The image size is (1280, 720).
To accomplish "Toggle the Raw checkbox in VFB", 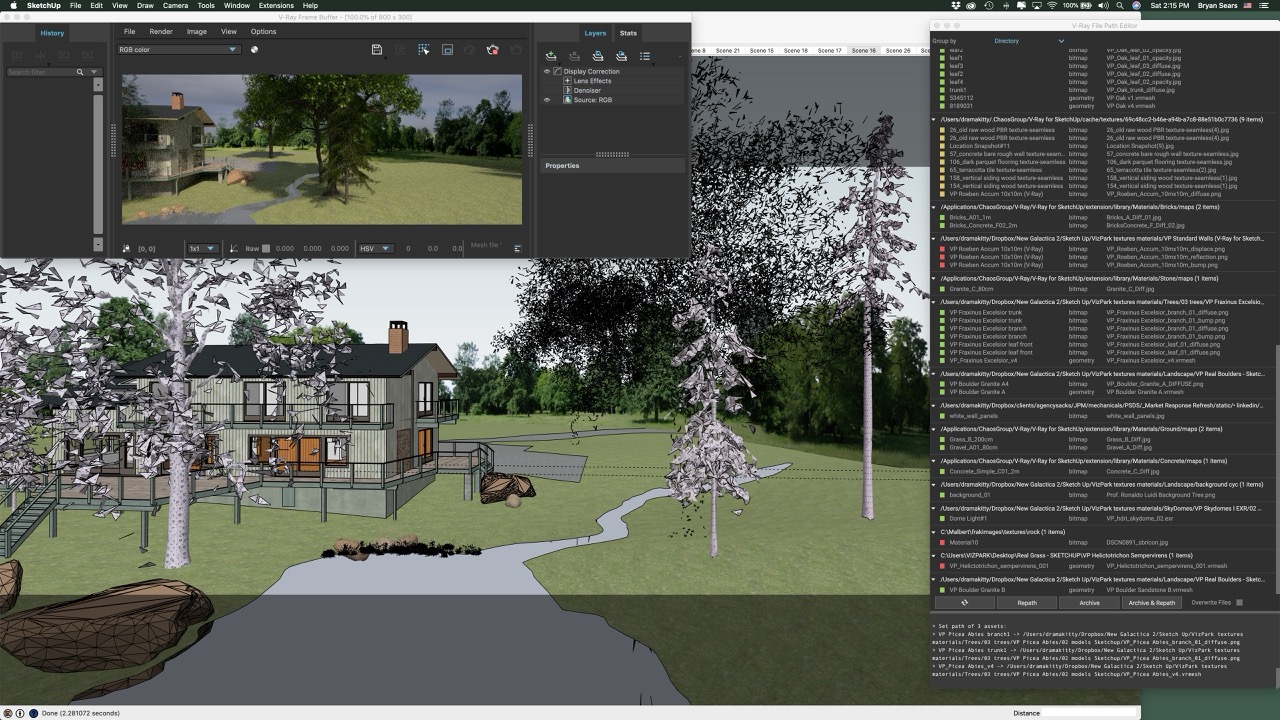I will (x=265, y=248).
